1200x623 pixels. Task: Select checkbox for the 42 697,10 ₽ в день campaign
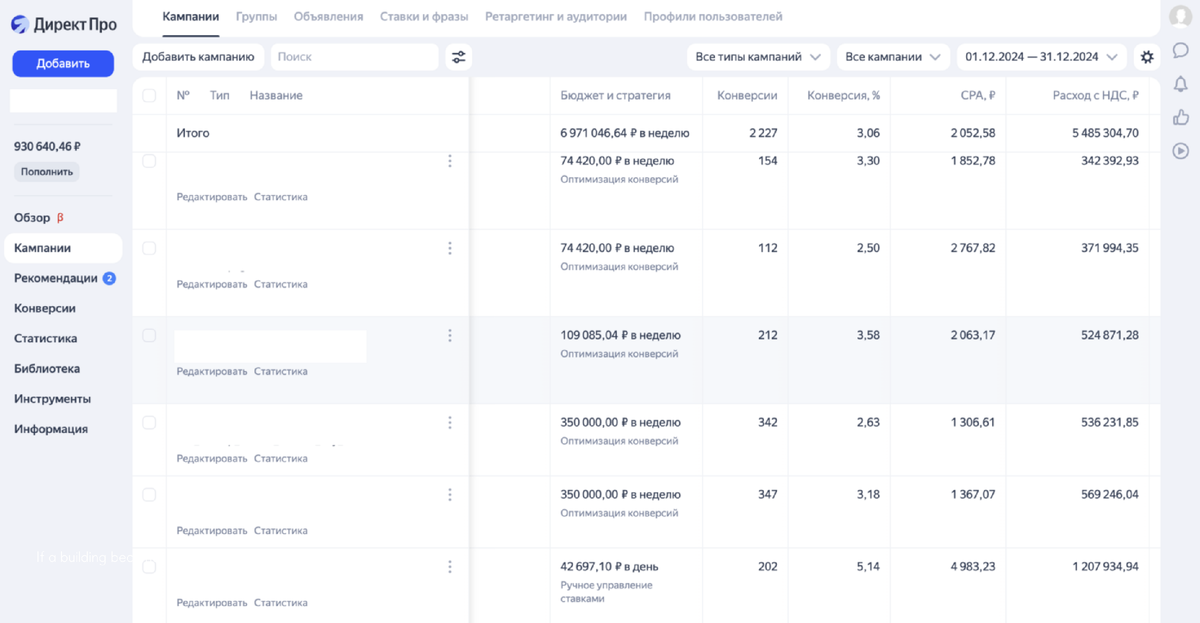click(x=149, y=567)
